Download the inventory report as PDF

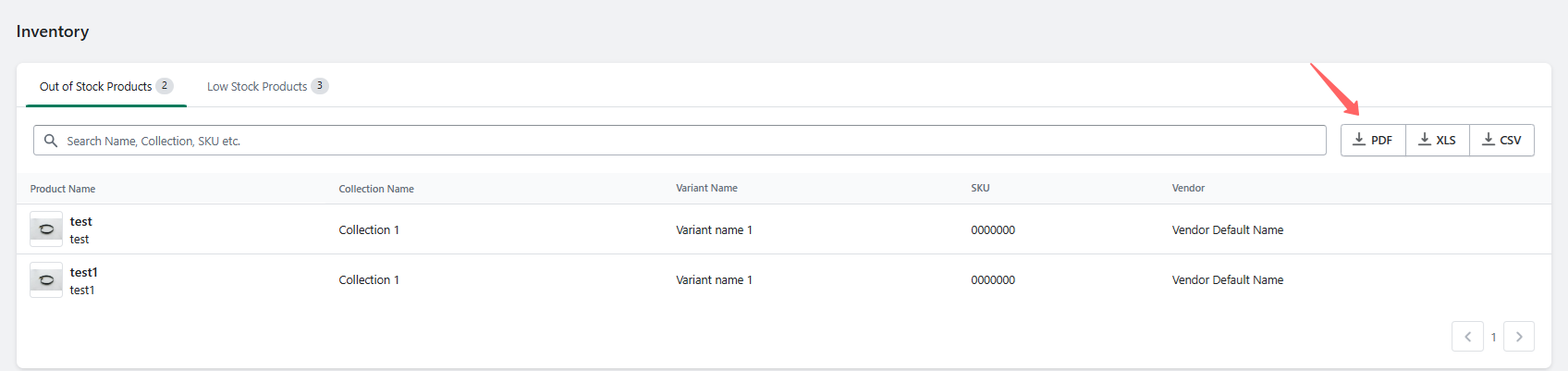coord(1373,140)
